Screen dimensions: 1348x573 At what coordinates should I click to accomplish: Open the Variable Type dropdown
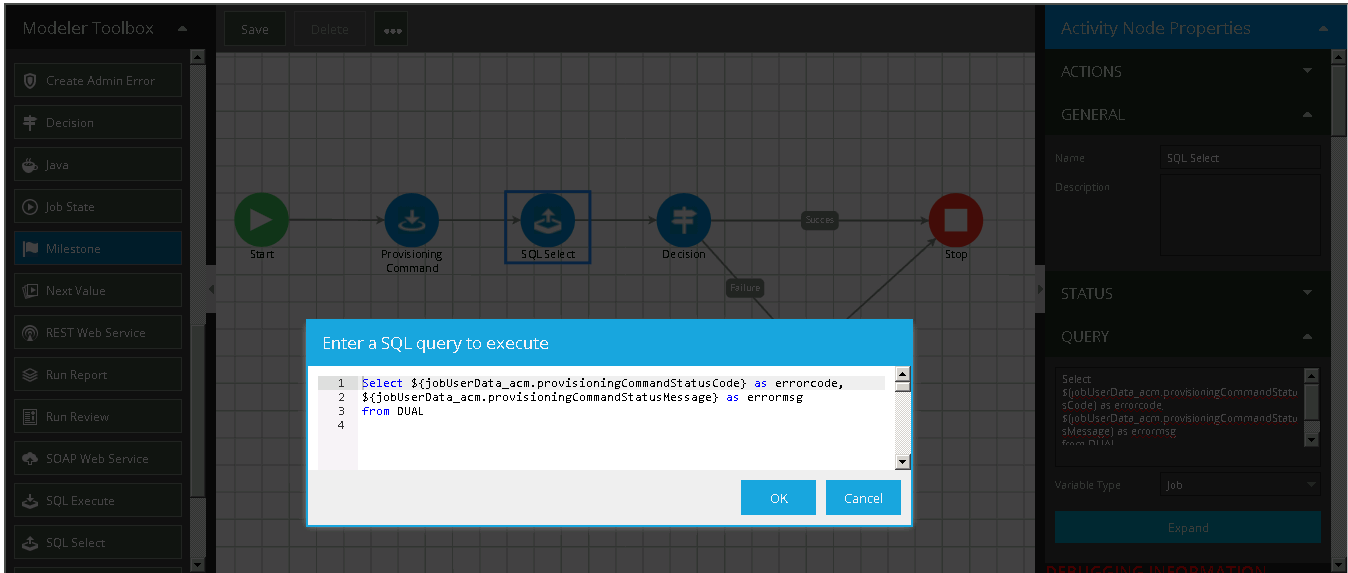coord(1240,485)
